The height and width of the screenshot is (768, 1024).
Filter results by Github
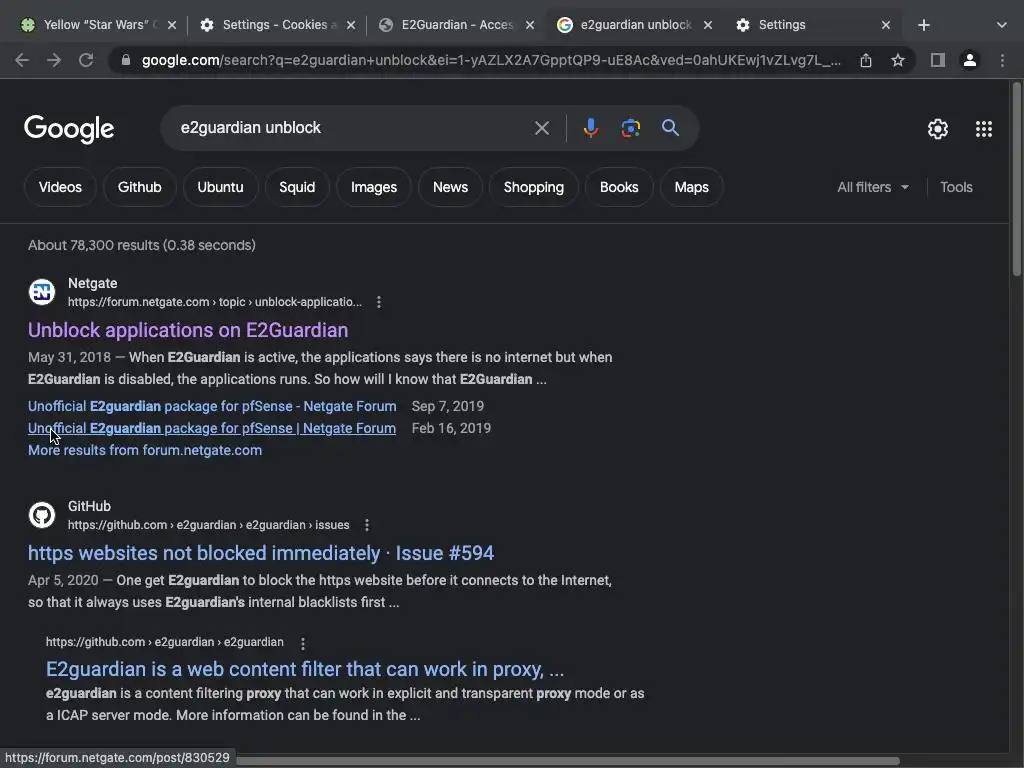click(x=140, y=187)
